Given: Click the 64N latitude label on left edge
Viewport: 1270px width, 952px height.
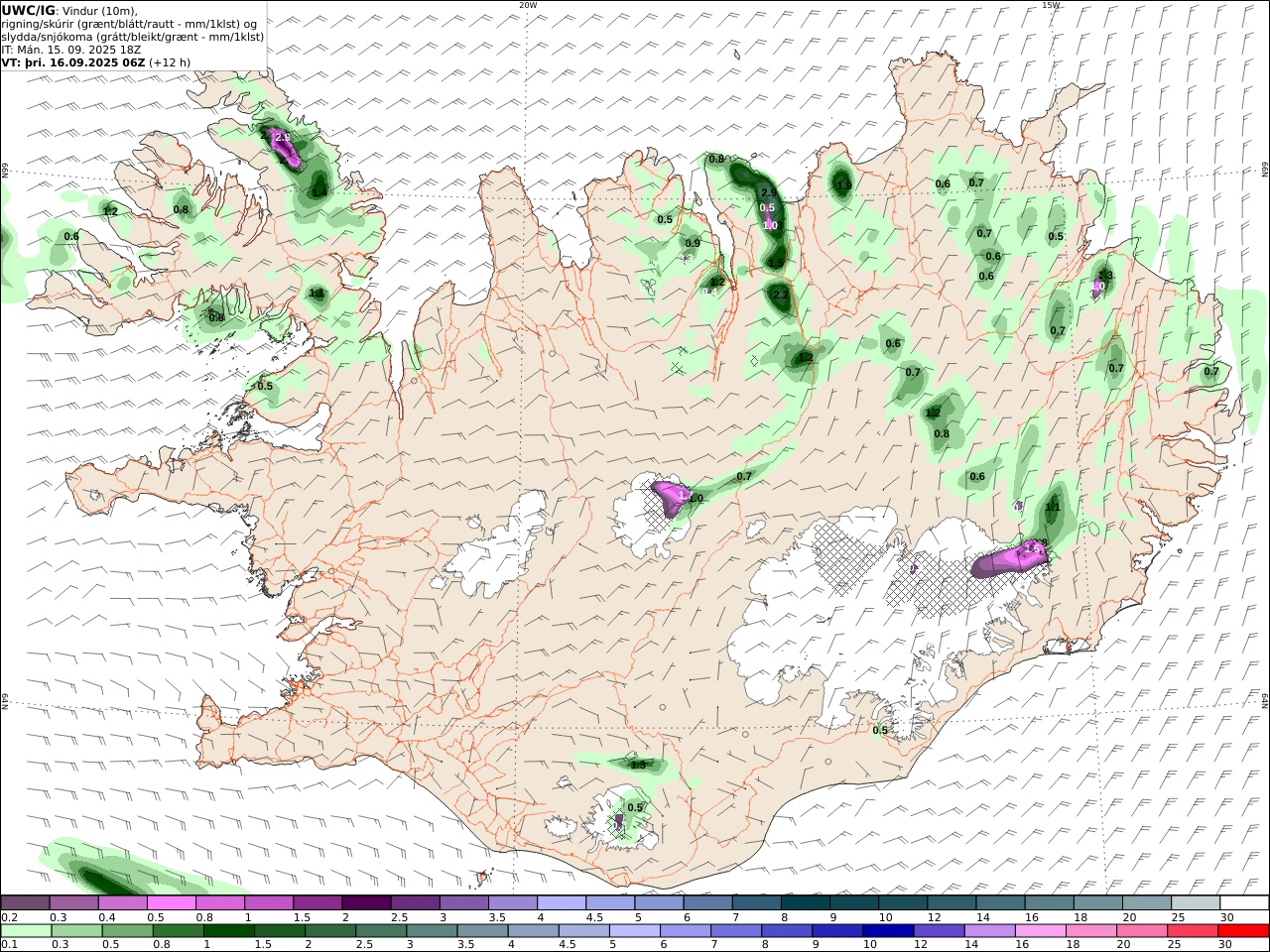Looking at the screenshot, I should pyautogui.click(x=4, y=700).
